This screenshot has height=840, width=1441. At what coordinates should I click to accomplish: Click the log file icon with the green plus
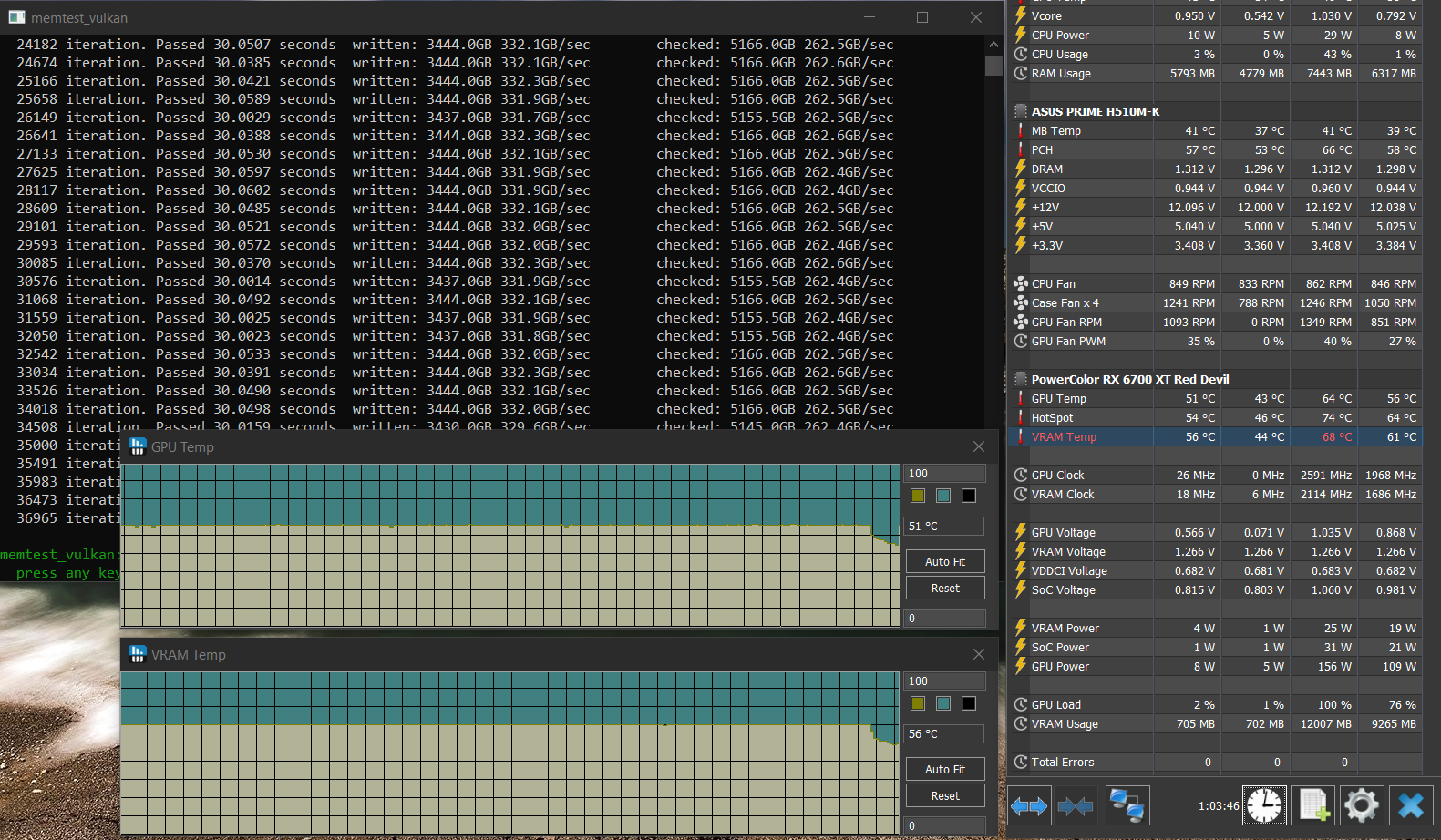tap(1312, 805)
